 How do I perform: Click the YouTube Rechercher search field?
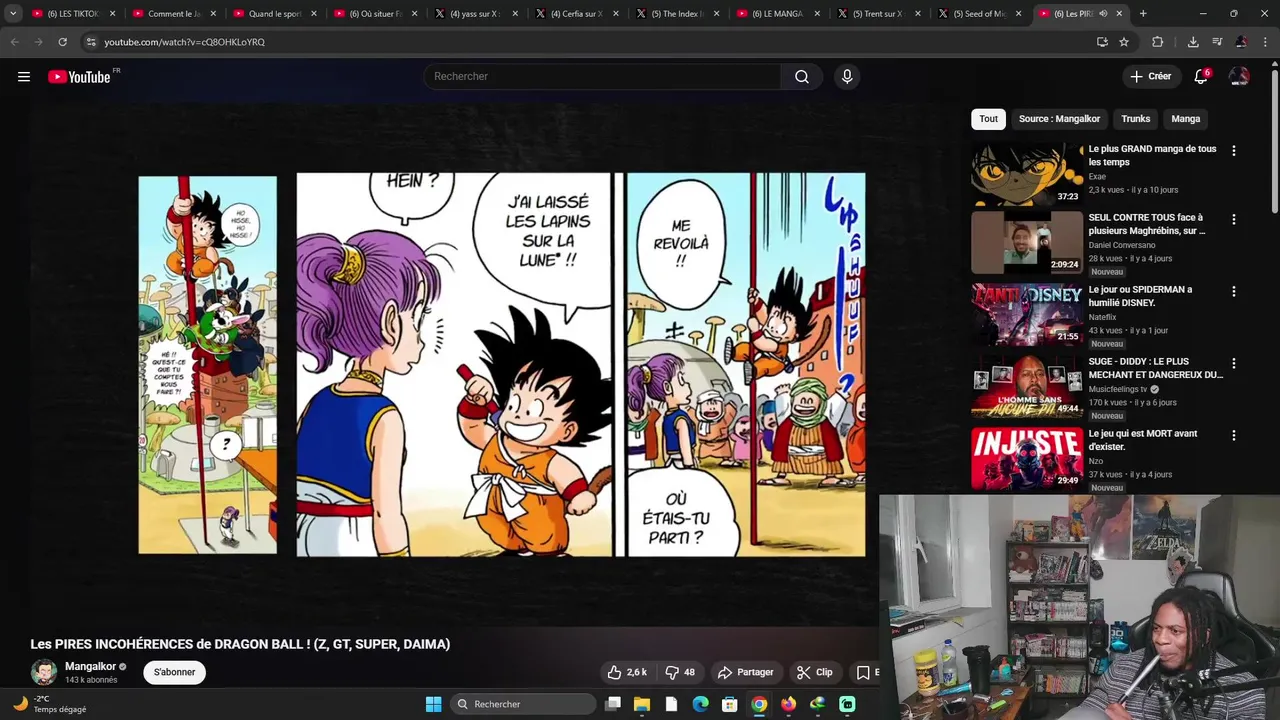point(602,77)
